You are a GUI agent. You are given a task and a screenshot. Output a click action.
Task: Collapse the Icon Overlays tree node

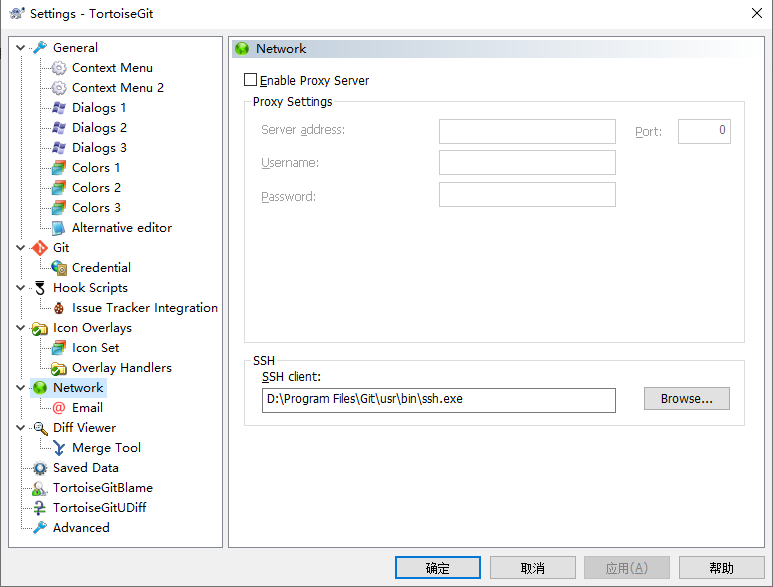21,327
